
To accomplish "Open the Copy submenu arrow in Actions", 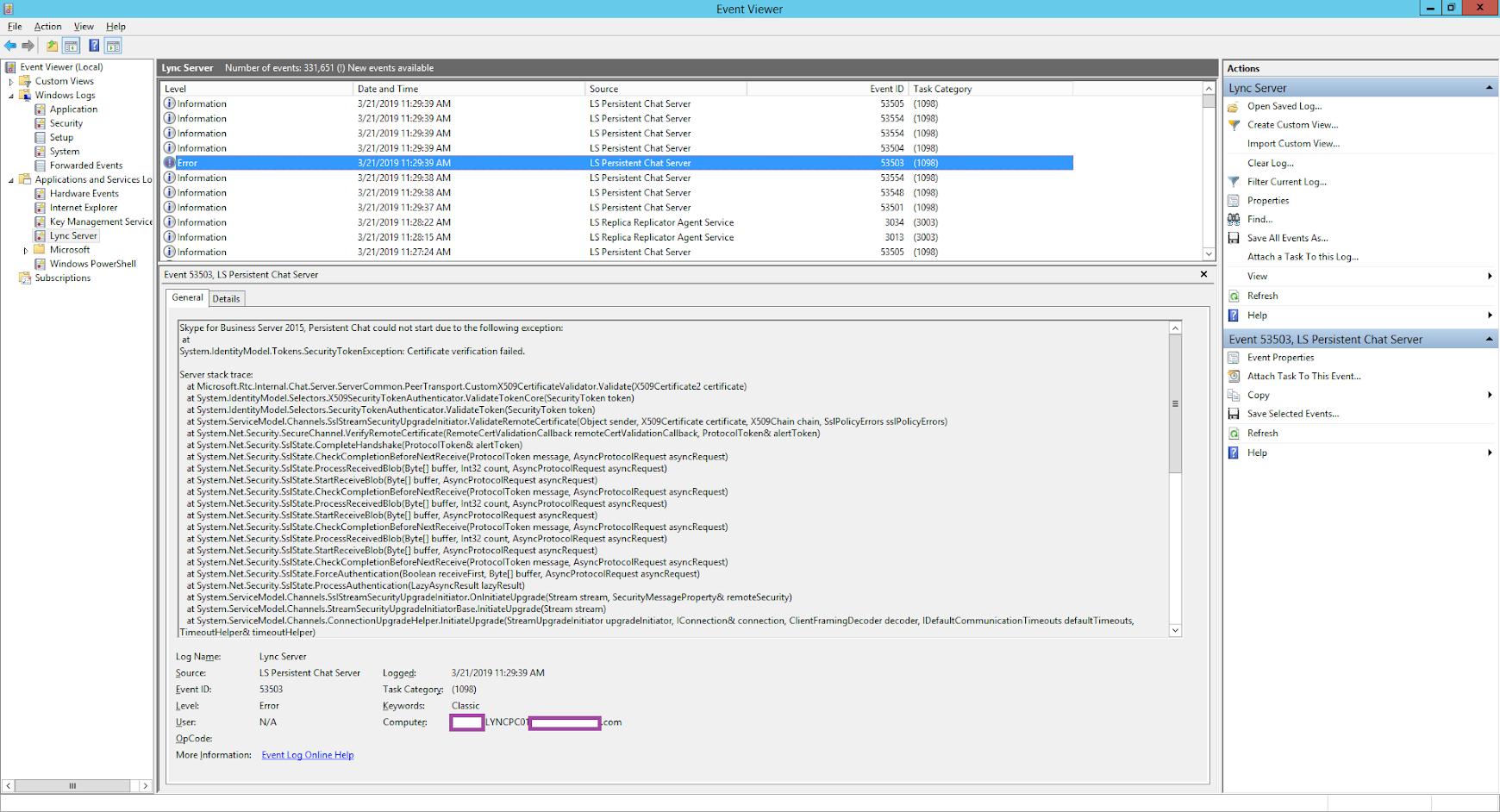I will tap(1490, 396).
